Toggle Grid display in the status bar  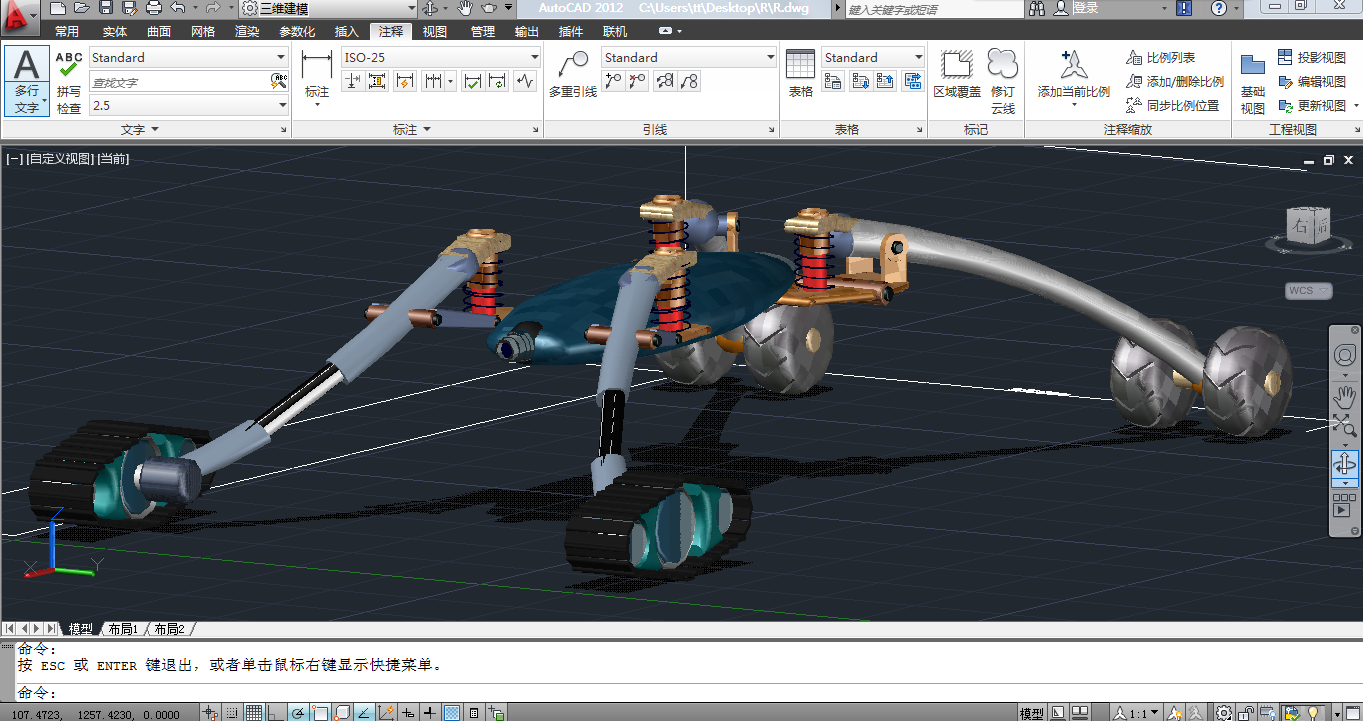coord(254,712)
